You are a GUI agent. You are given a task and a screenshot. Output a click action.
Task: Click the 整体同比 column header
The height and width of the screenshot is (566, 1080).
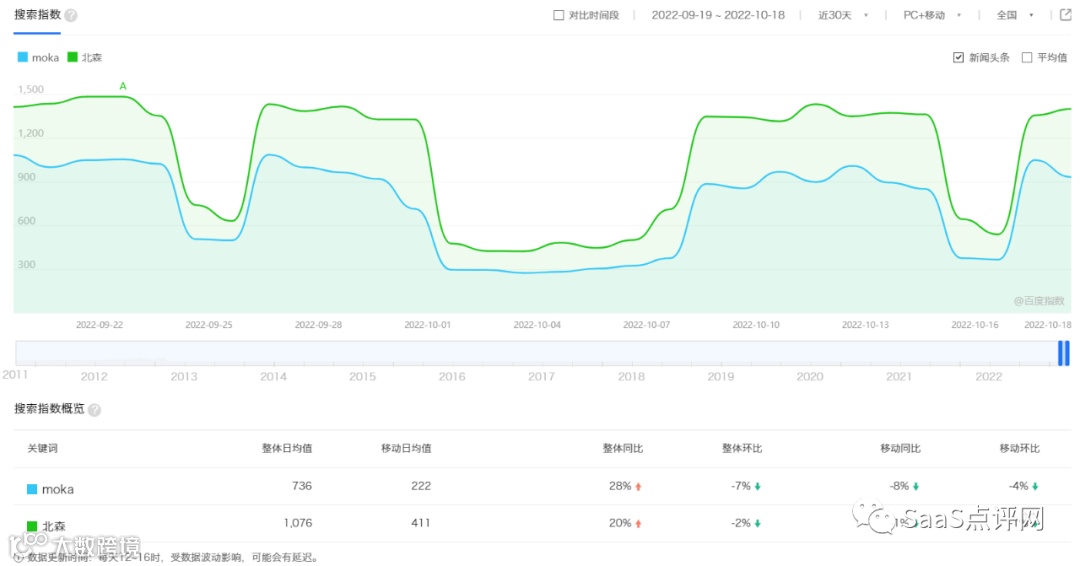coord(623,448)
